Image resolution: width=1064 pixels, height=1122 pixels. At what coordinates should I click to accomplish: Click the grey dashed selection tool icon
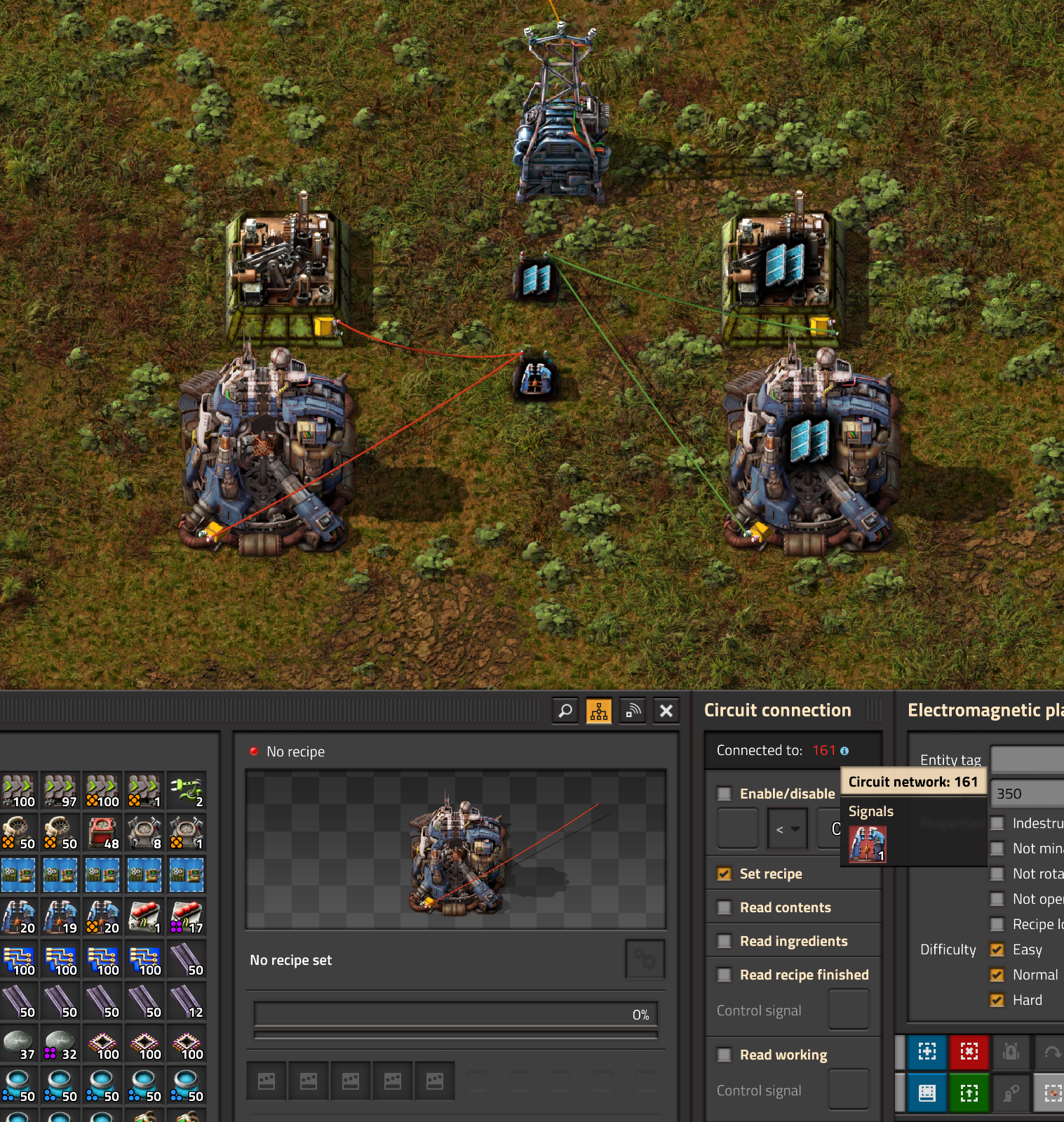point(1051,1093)
